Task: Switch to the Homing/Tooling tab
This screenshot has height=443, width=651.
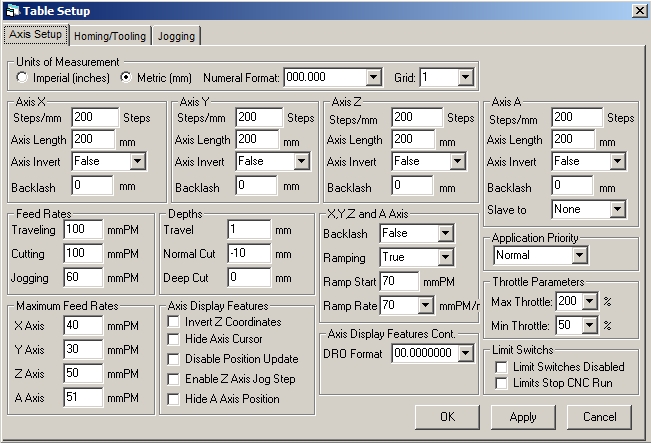Action: coord(110,36)
